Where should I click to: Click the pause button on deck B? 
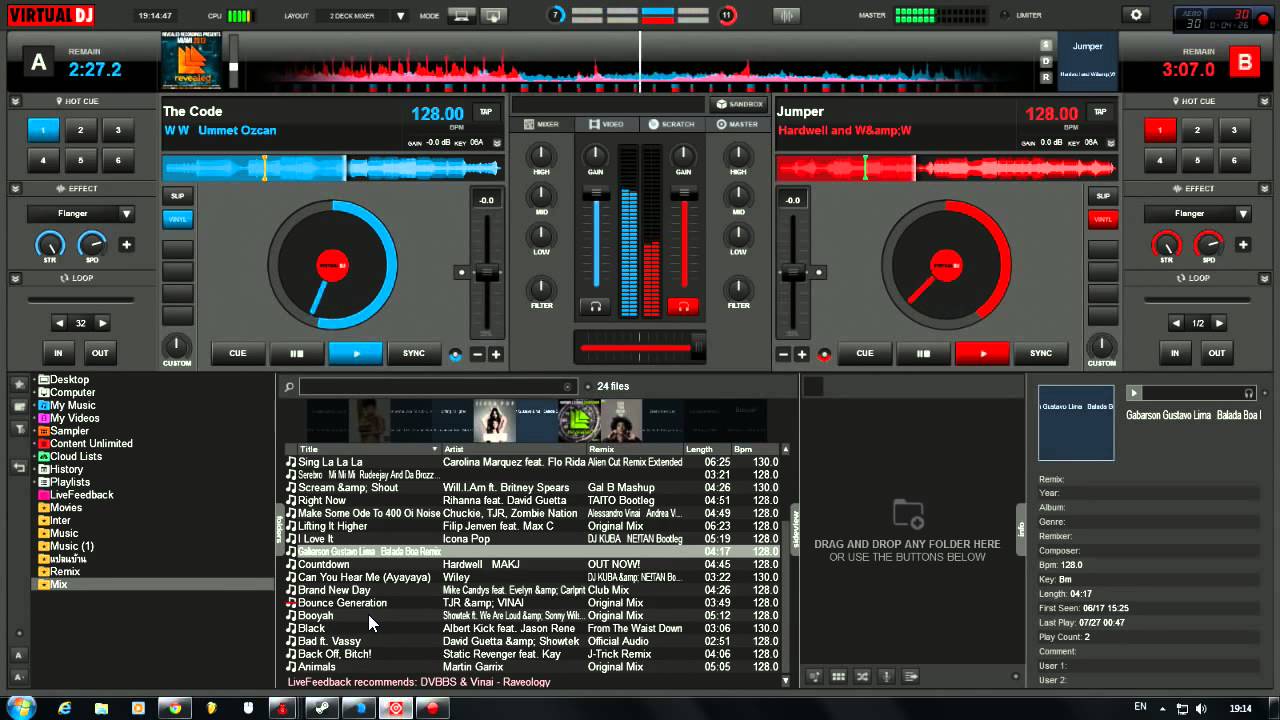point(924,353)
